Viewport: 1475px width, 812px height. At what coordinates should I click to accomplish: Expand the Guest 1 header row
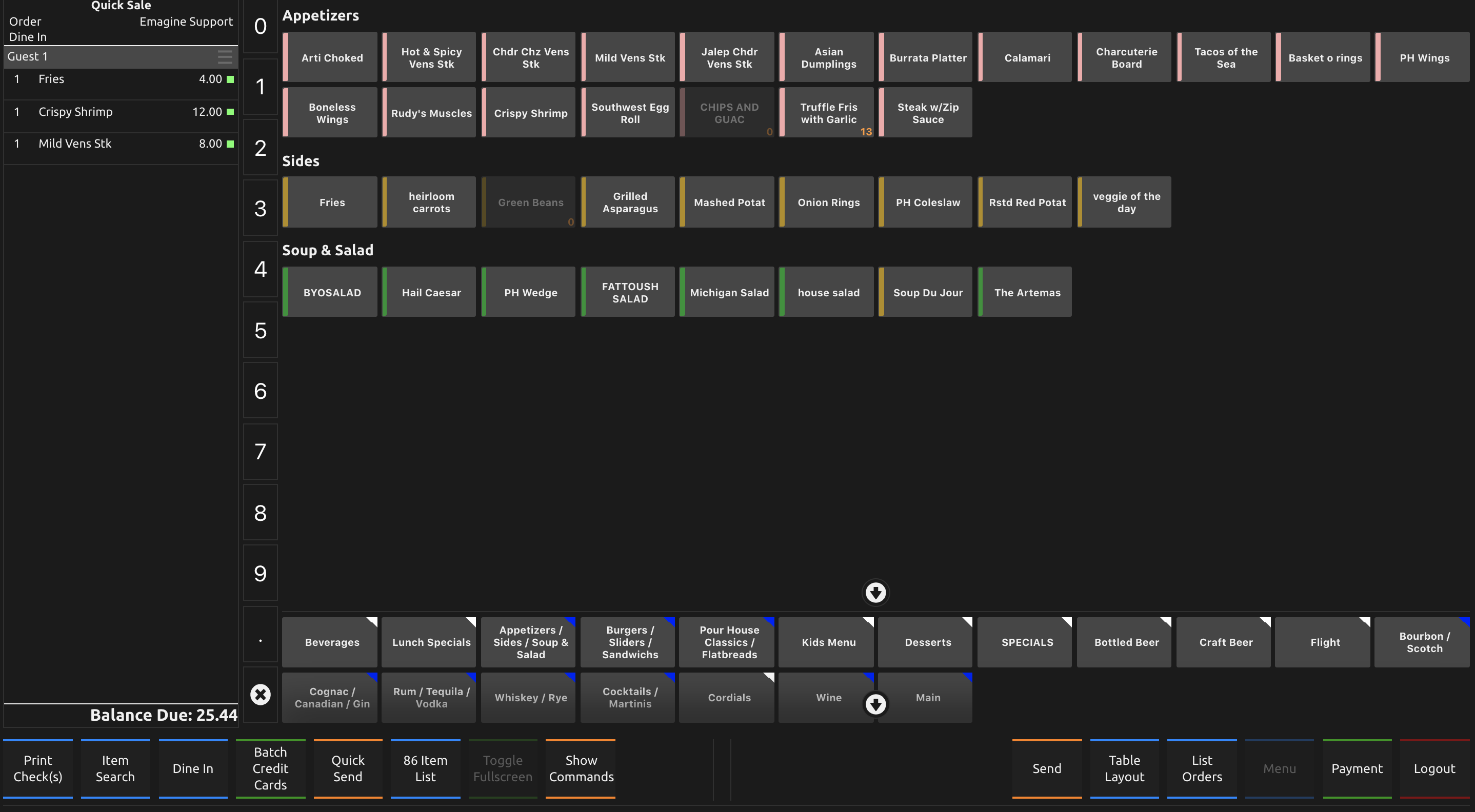pyautogui.click(x=109, y=56)
